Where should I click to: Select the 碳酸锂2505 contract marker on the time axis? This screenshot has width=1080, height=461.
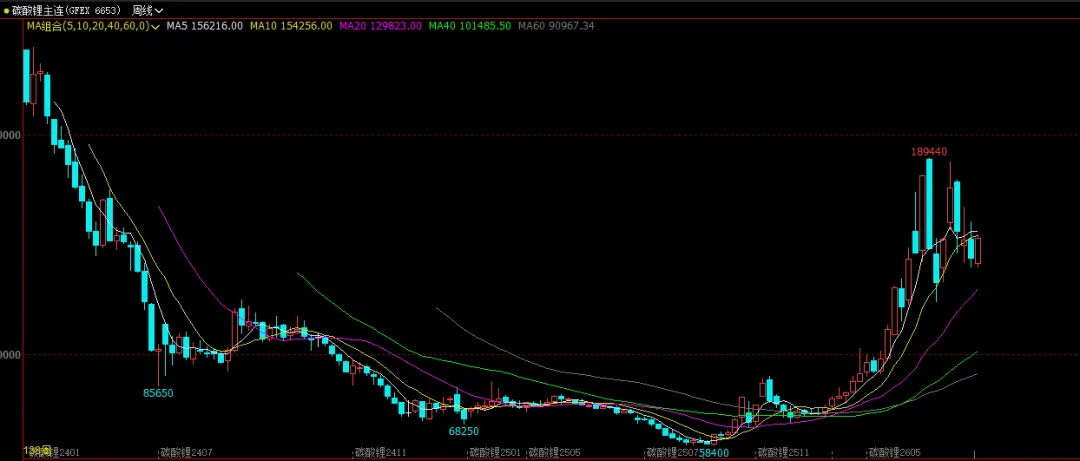pyautogui.click(x=554, y=453)
